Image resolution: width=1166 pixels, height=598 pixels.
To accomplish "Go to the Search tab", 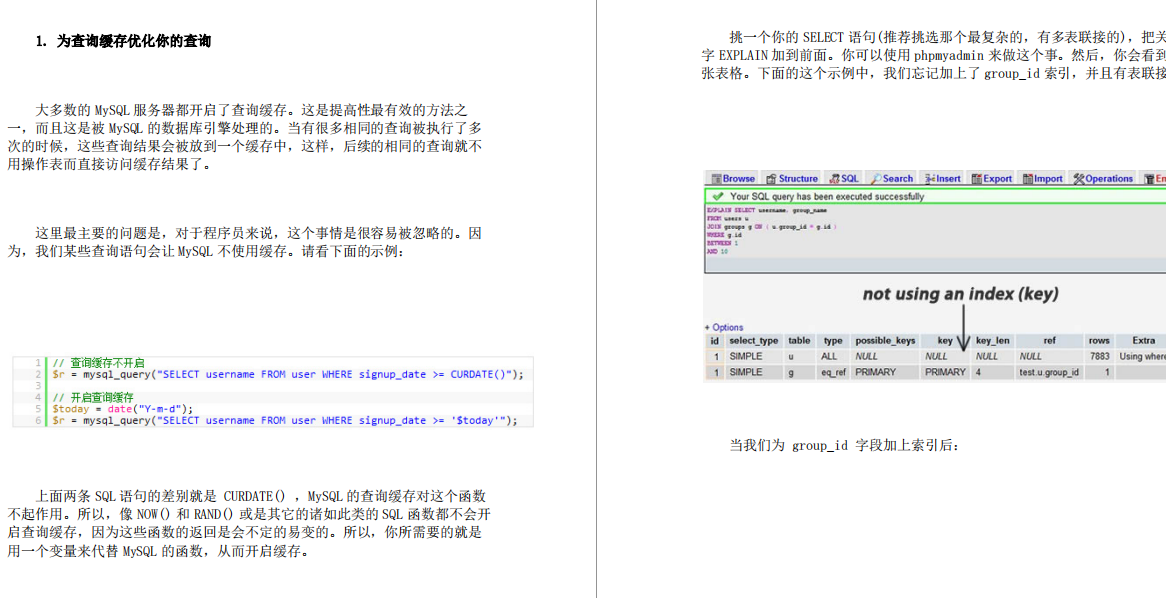I will [x=892, y=179].
